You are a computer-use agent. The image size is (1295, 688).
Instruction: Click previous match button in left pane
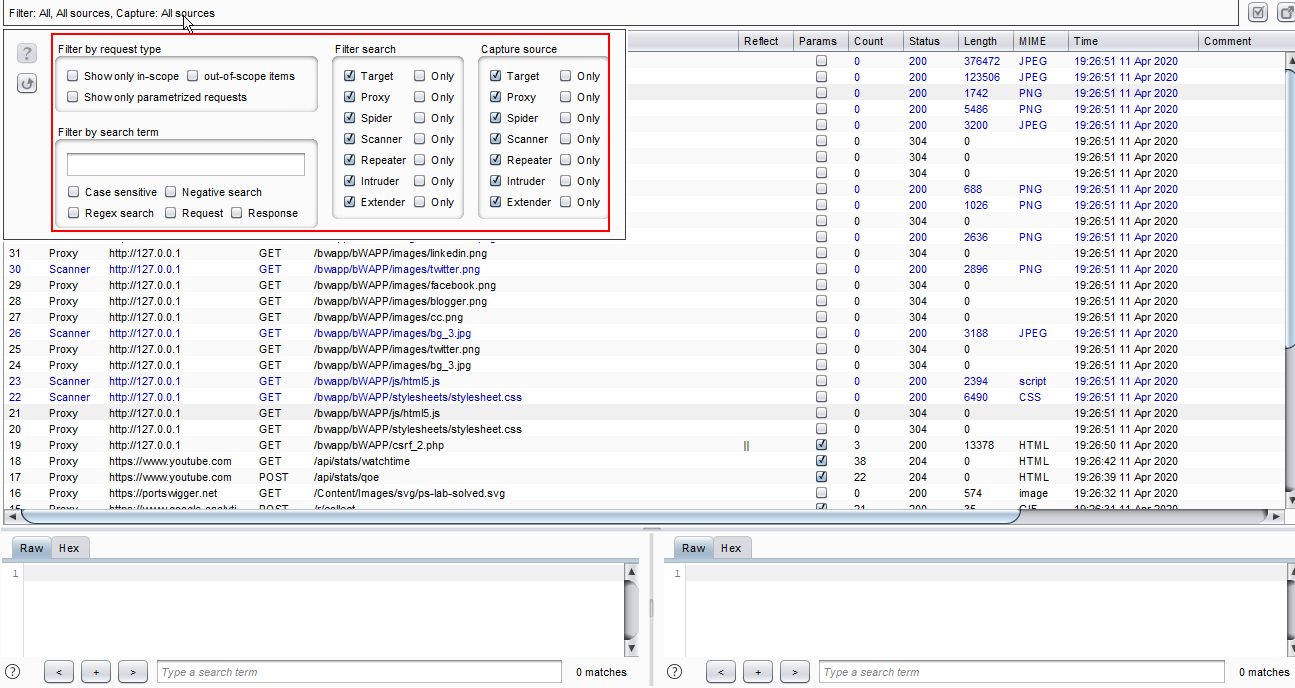pos(59,672)
